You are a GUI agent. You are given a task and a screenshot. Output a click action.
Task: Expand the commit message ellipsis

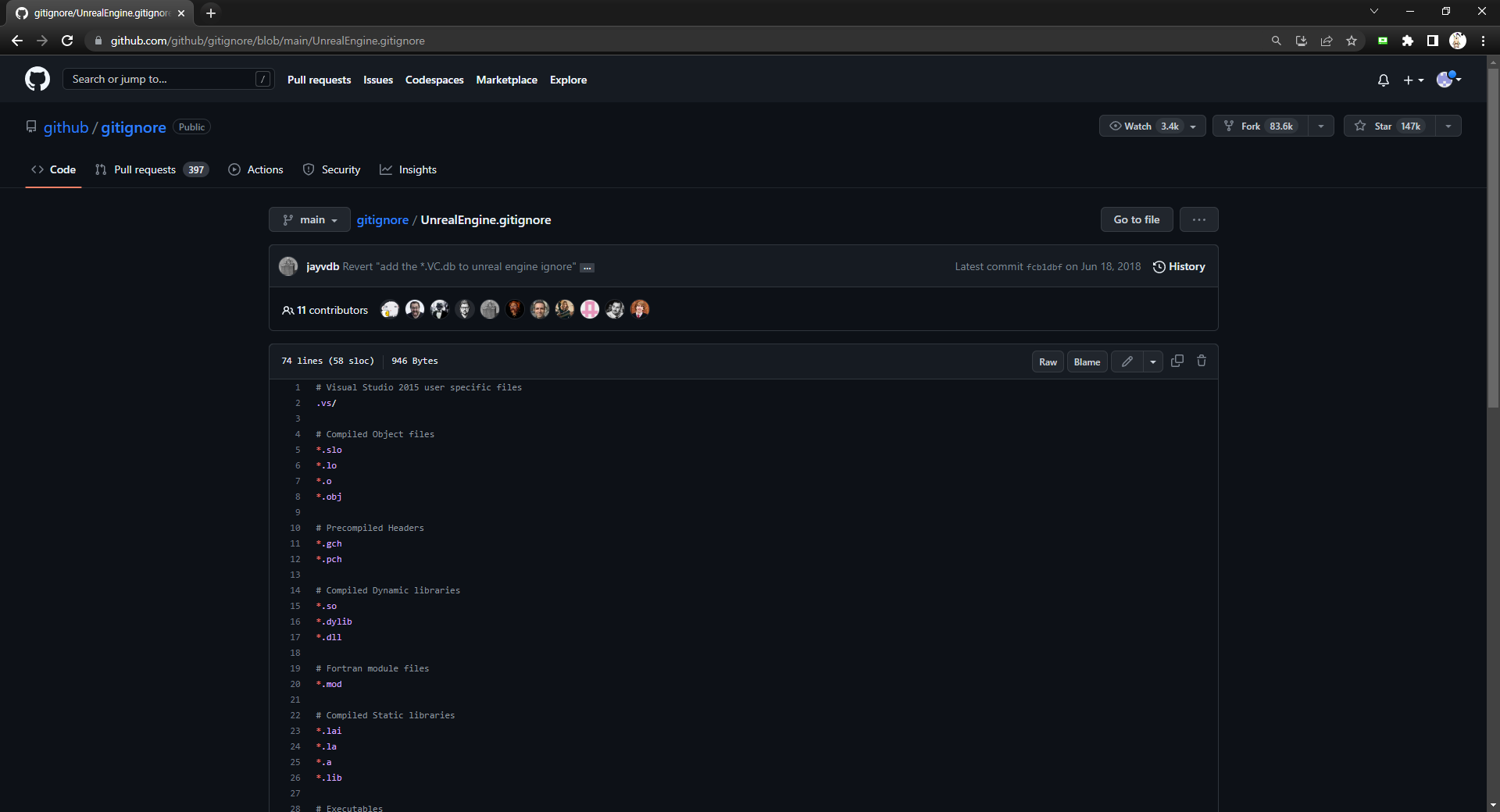pos(587,268)
